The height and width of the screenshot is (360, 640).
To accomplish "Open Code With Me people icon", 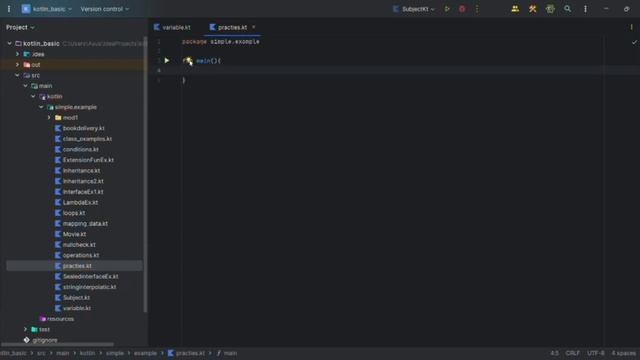I will click(515, 9).
